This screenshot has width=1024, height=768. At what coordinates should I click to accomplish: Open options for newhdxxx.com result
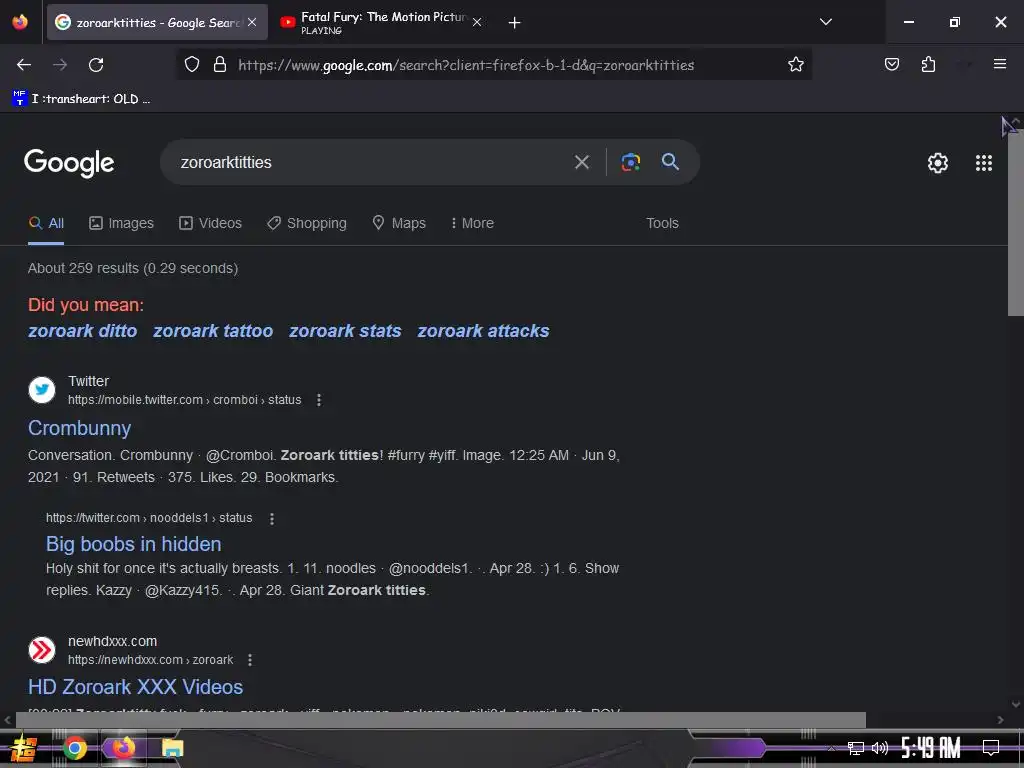pyautogui.click(x=249, y=660)
